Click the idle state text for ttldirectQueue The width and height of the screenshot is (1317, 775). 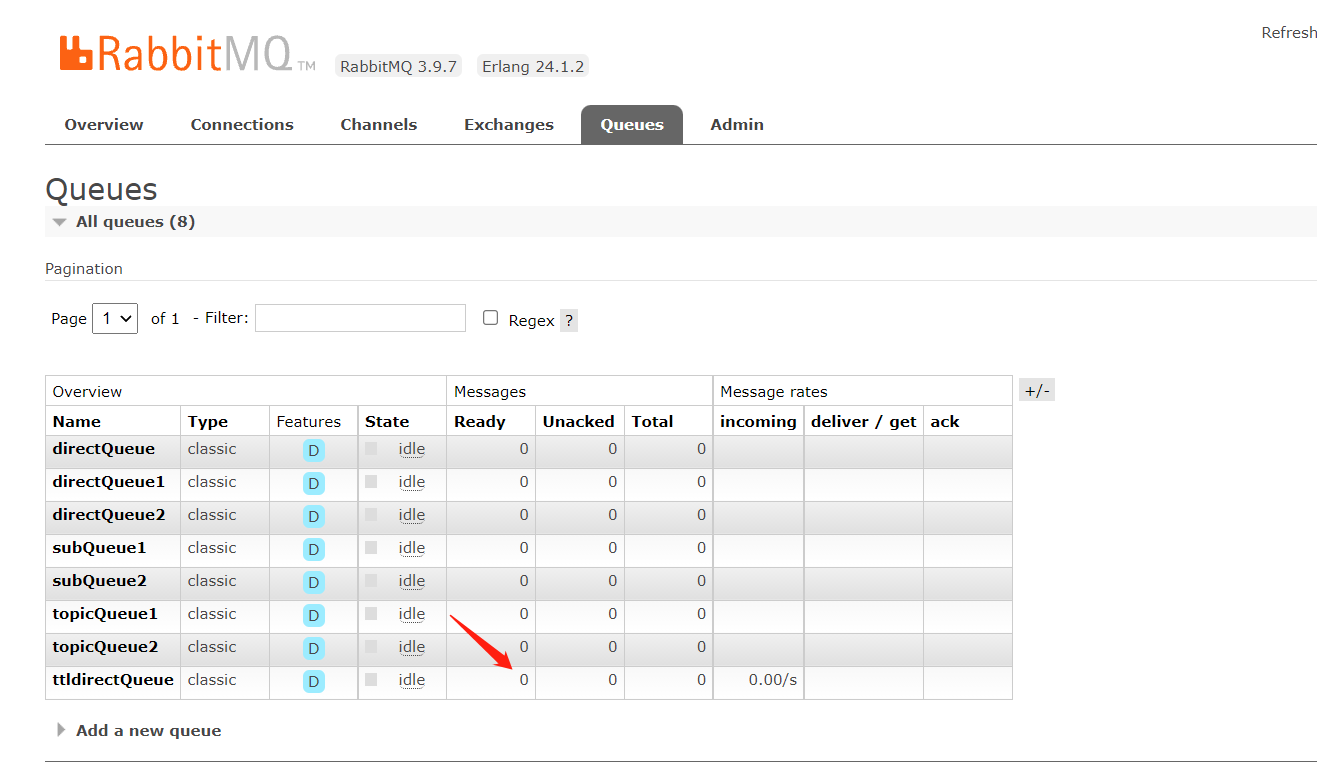[412, 680]
